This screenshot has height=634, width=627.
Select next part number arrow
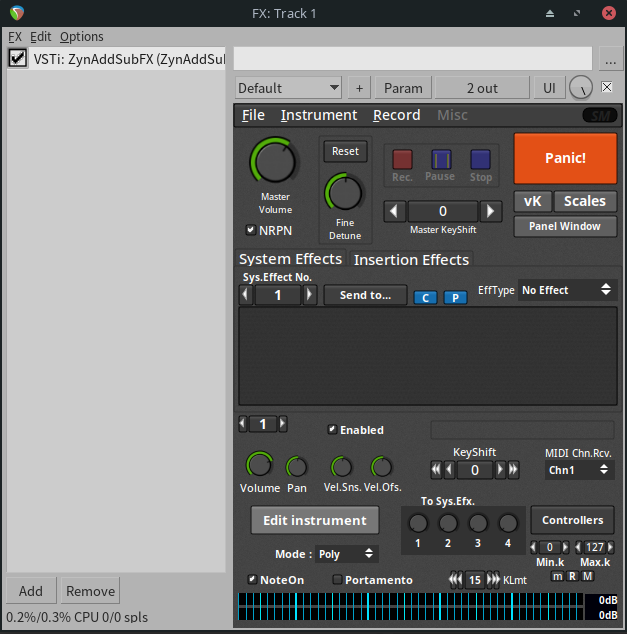coord(283,424)
